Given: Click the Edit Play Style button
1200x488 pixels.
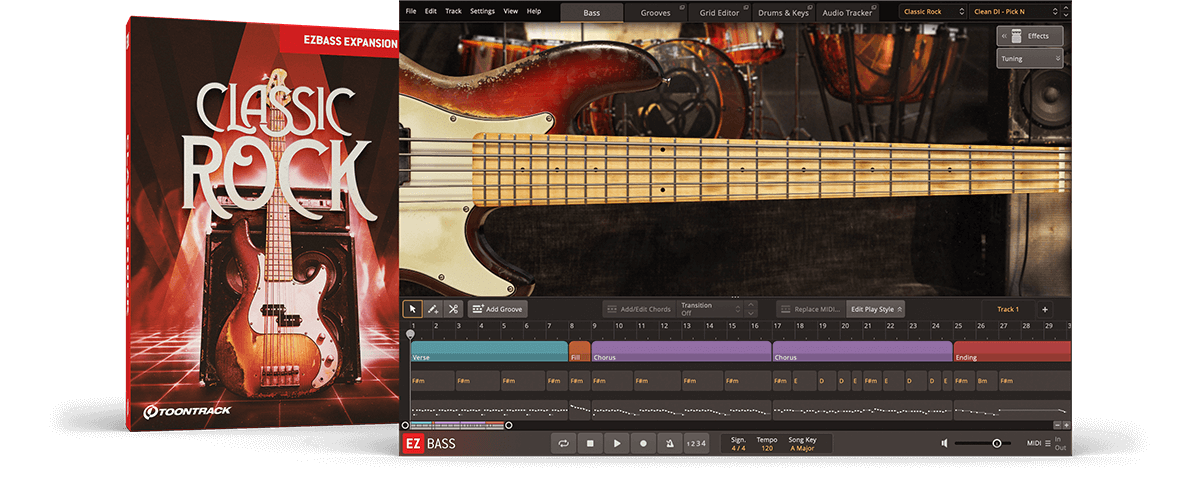Looking at the screenshot, I should tap(875, 309).
